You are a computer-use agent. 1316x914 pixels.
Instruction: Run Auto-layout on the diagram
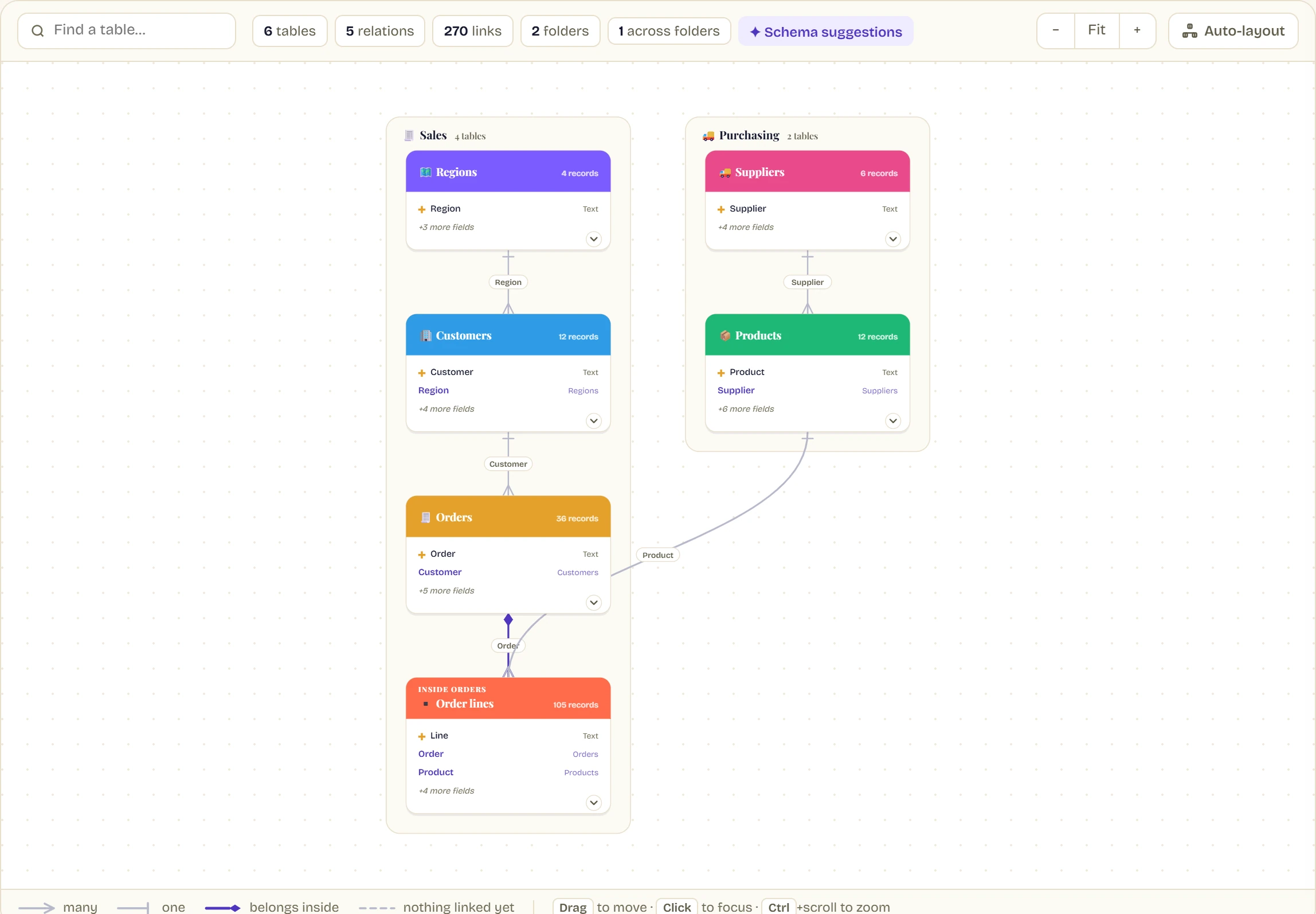tap(1233, 31)
